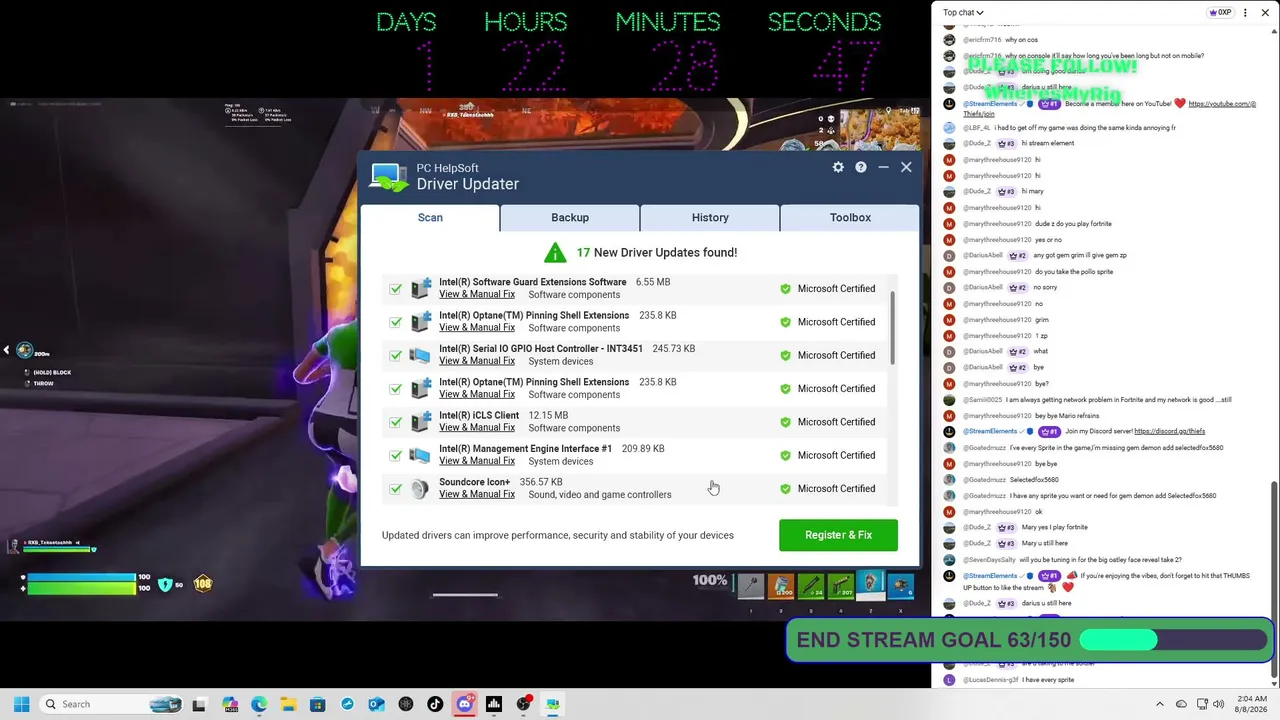Click @StreamElements username in Discord server message
The height and width of the screenshot is (720, 1280).
[989, 431]
